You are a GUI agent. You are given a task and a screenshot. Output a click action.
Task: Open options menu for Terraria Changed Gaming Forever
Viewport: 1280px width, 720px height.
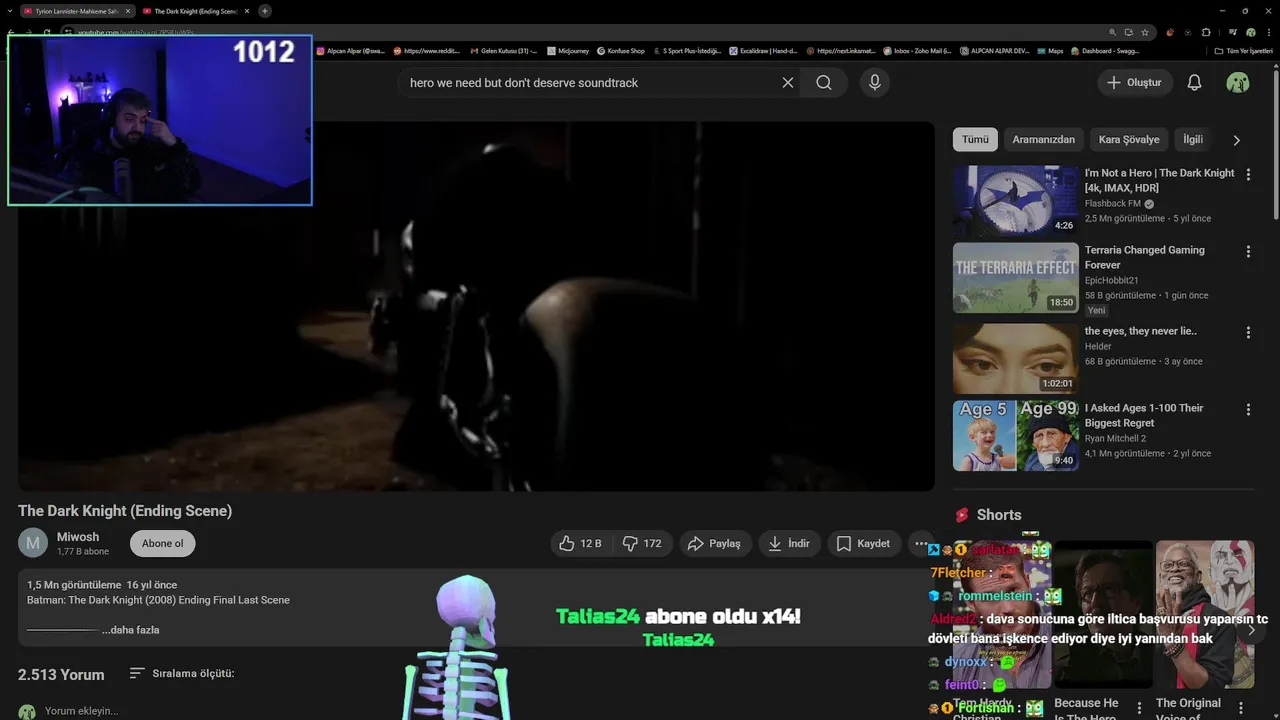1248,252
